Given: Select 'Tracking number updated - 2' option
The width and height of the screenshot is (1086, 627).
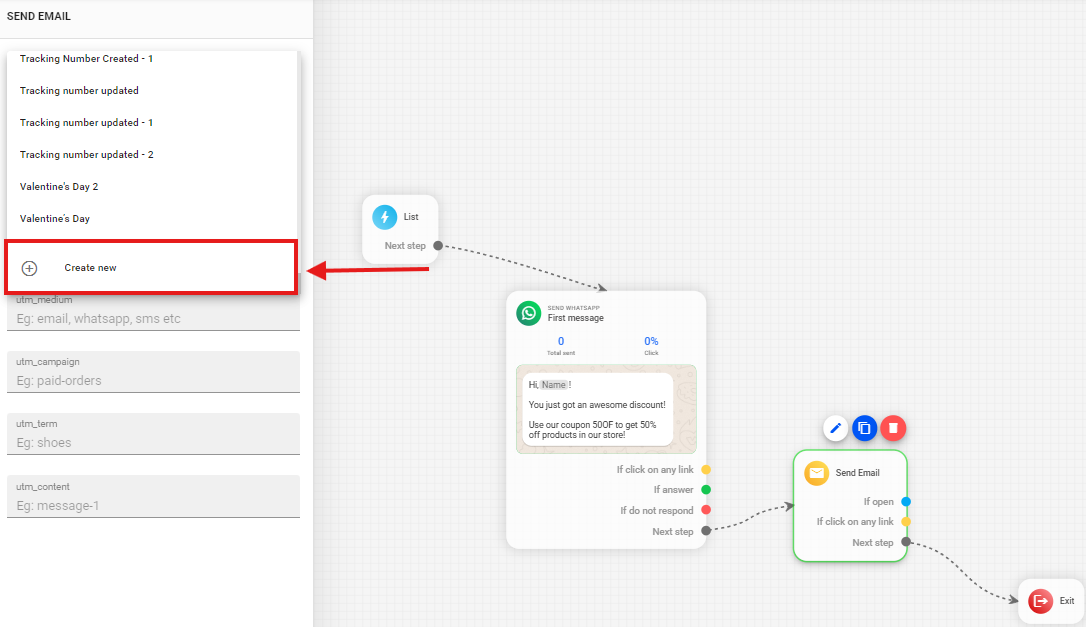Looking at the screenshot, I should click(86, 155).
